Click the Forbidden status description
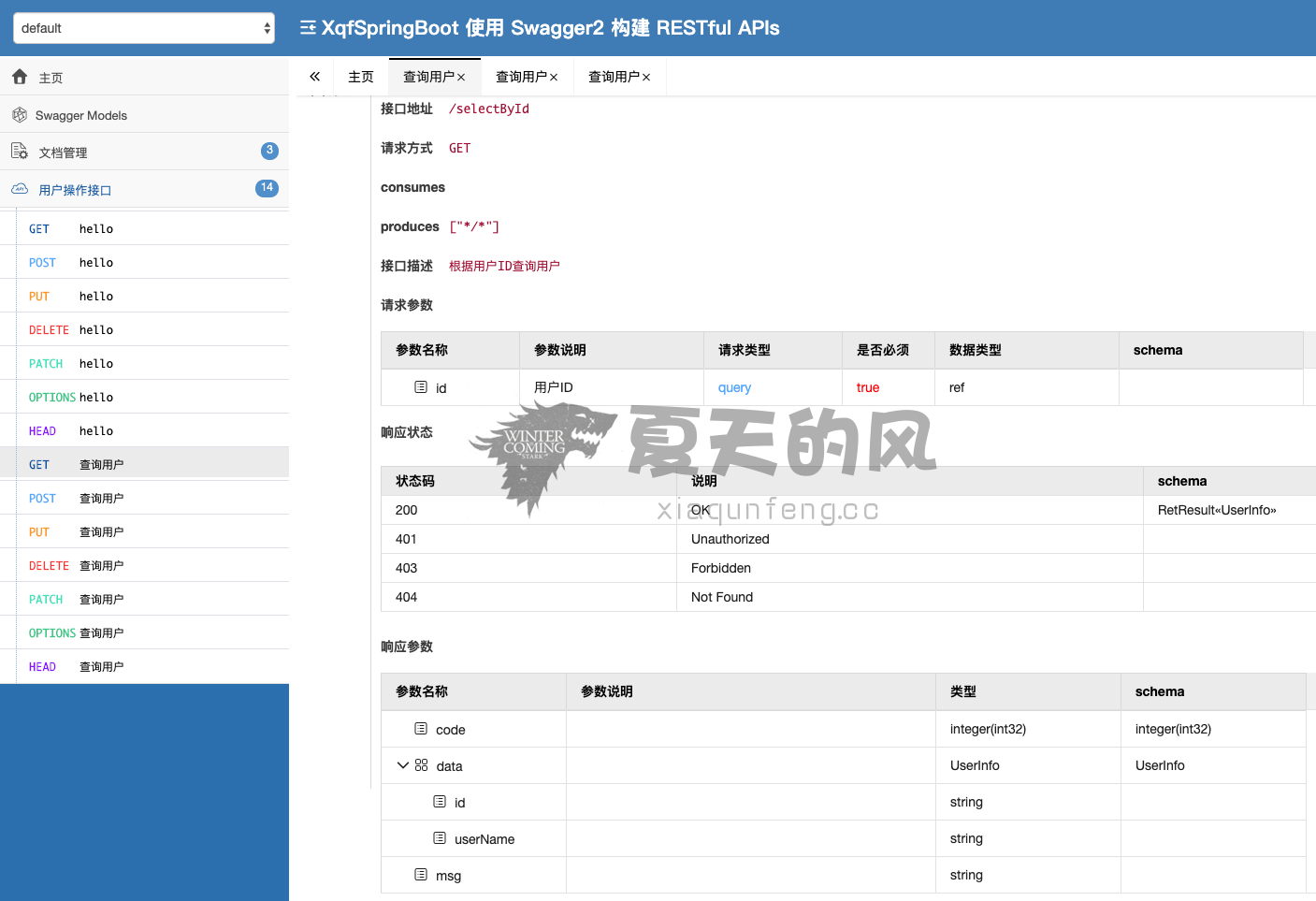The image size is (1316, 901). click(x=721, y=568)
